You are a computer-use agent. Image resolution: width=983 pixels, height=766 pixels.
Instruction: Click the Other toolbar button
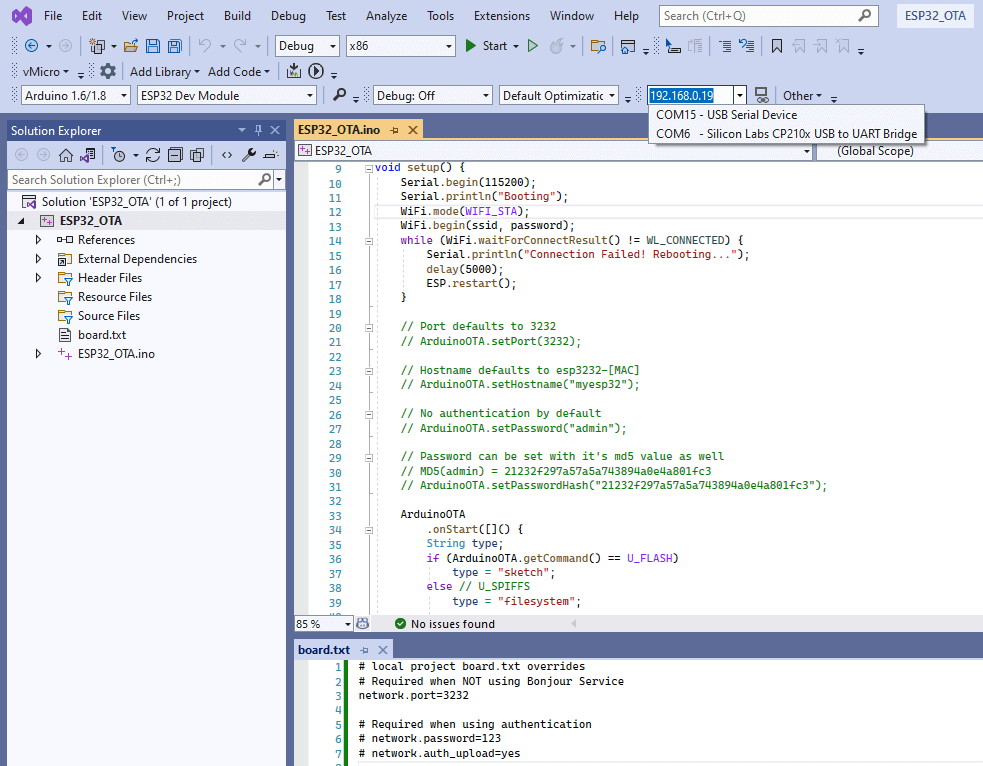pyautogui.click(x=802, y=95)
